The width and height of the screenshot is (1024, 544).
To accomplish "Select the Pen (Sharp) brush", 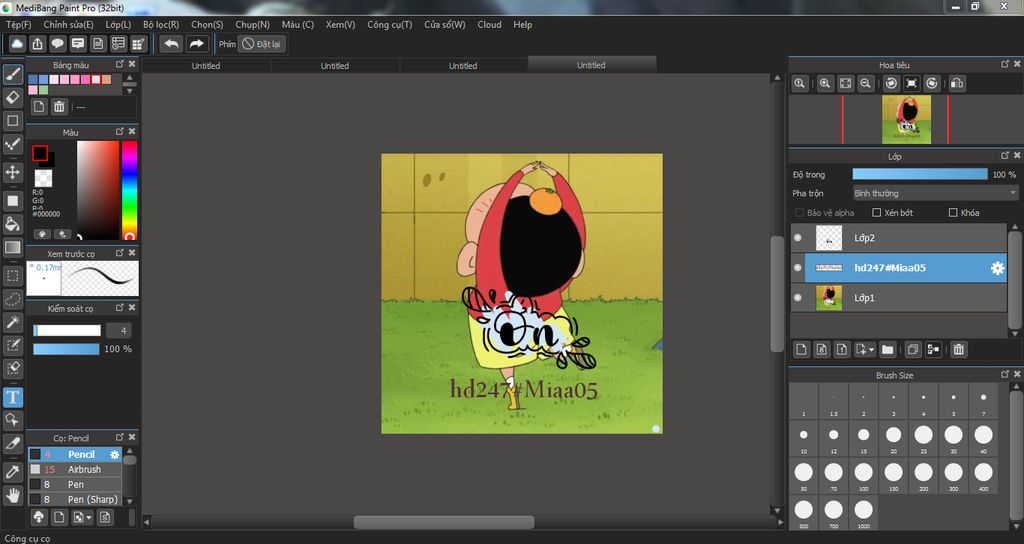I will [74, 500].
